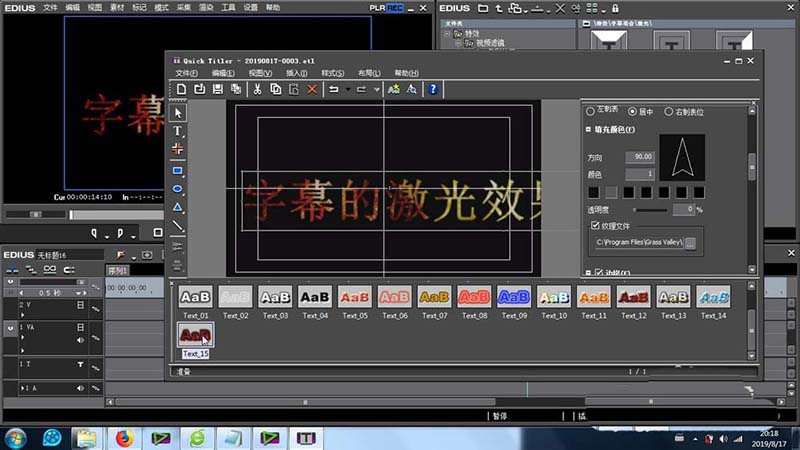Click the Windows Start button

tap(16, 438)
